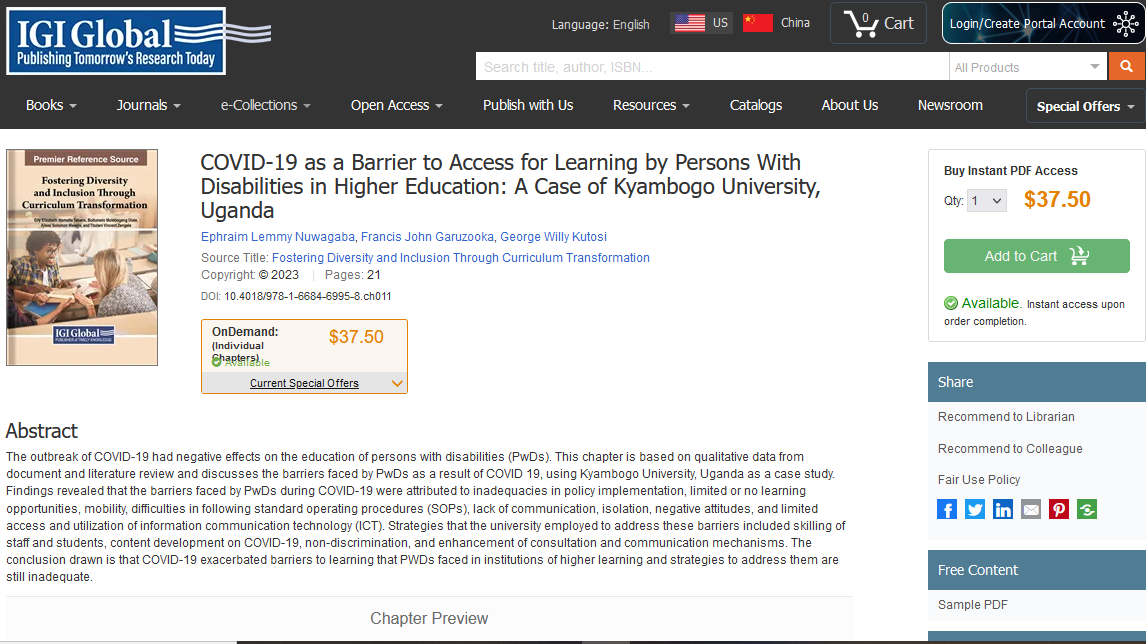Switch region to China flag
This screenshot has width=1146, height=644.
click(x=776, y=23)
